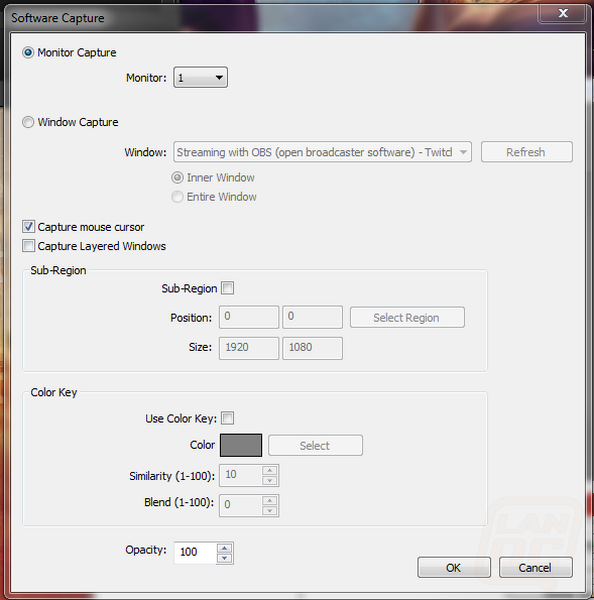Click the Blend value field
The height and width of the screenshot is (600, 594).
tap(241, 505)
